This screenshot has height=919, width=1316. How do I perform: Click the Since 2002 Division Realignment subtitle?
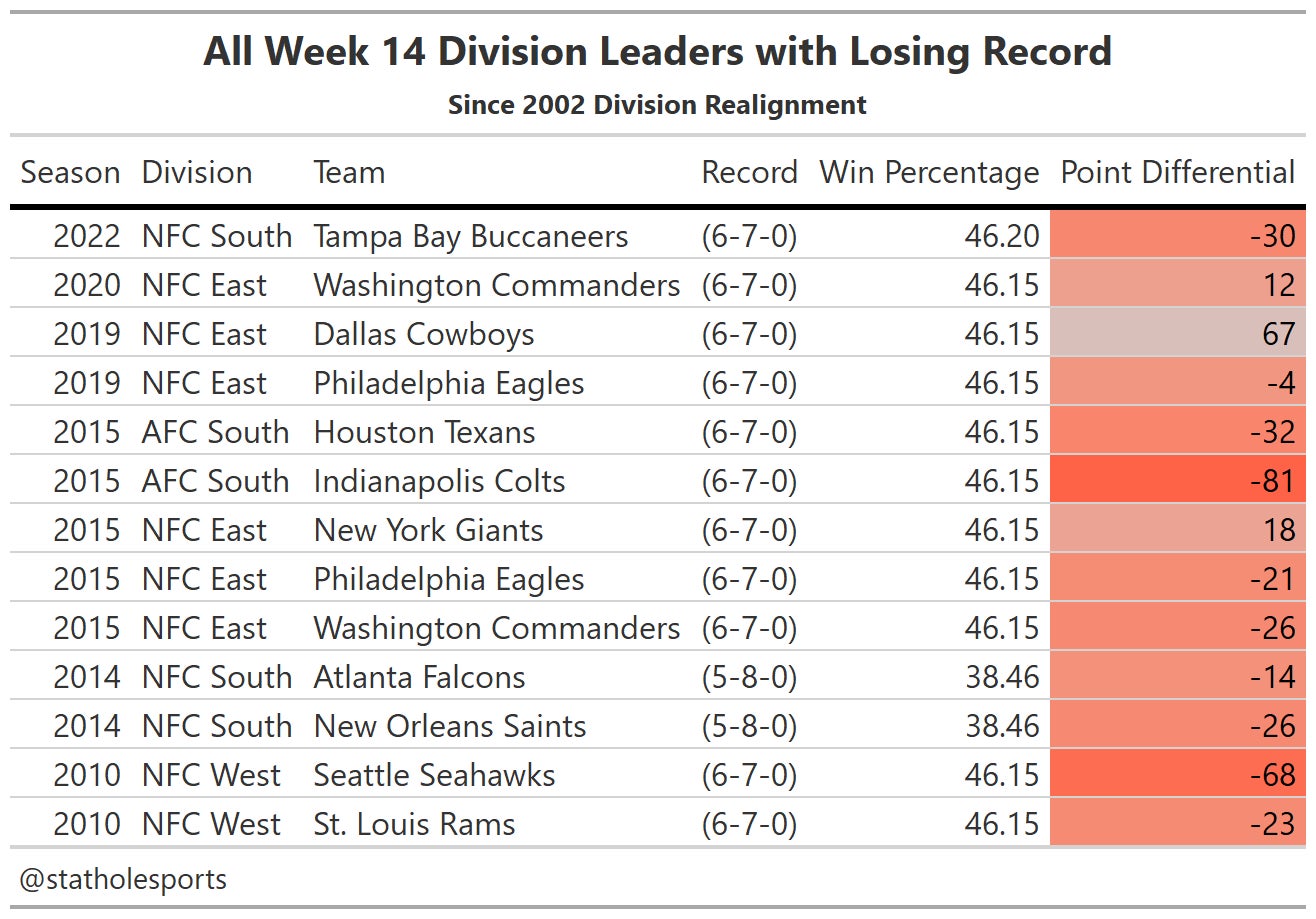point(657,105)
